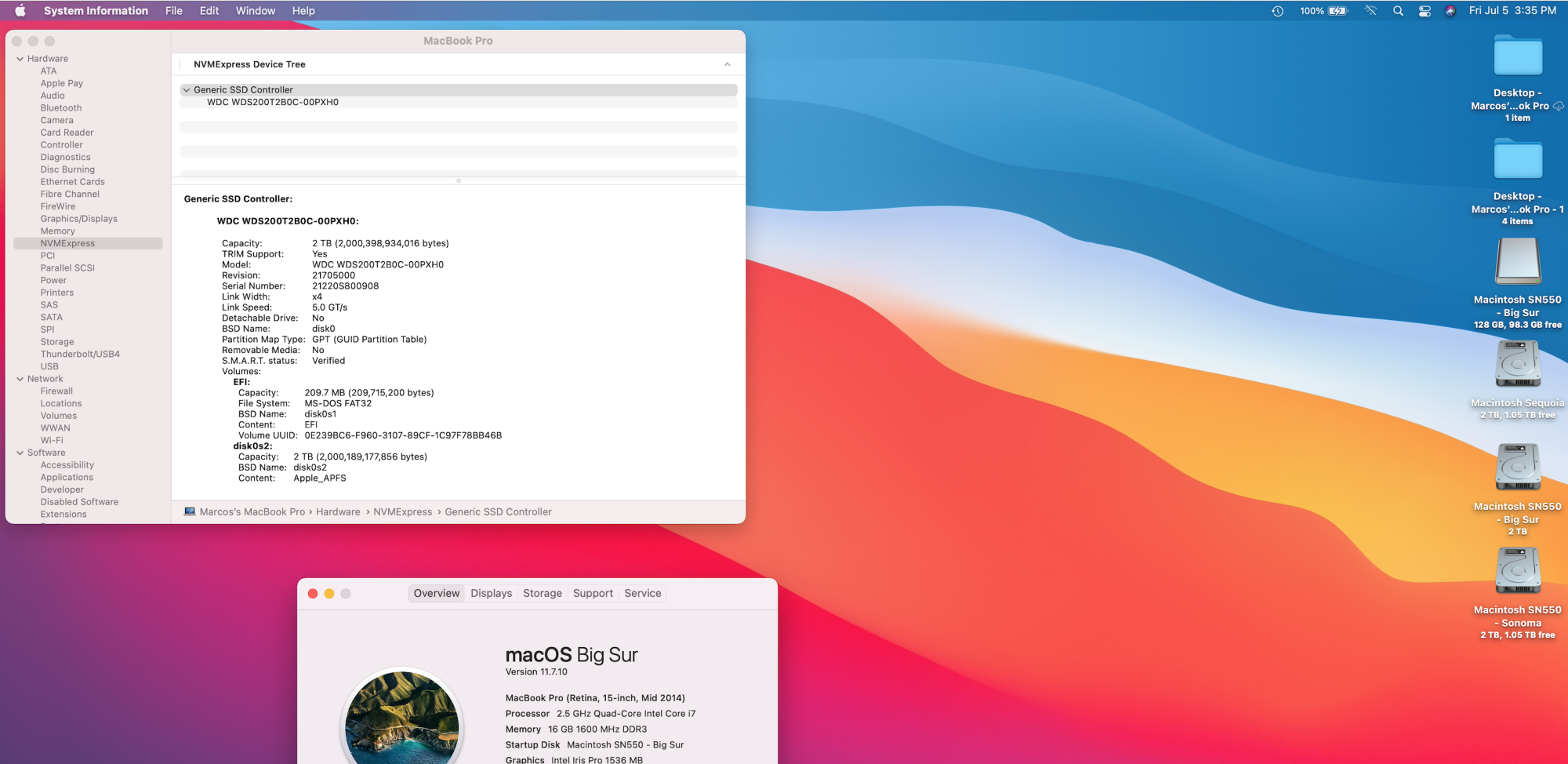Select Ethernet Cards in the sidebar

tap(72, 182)
